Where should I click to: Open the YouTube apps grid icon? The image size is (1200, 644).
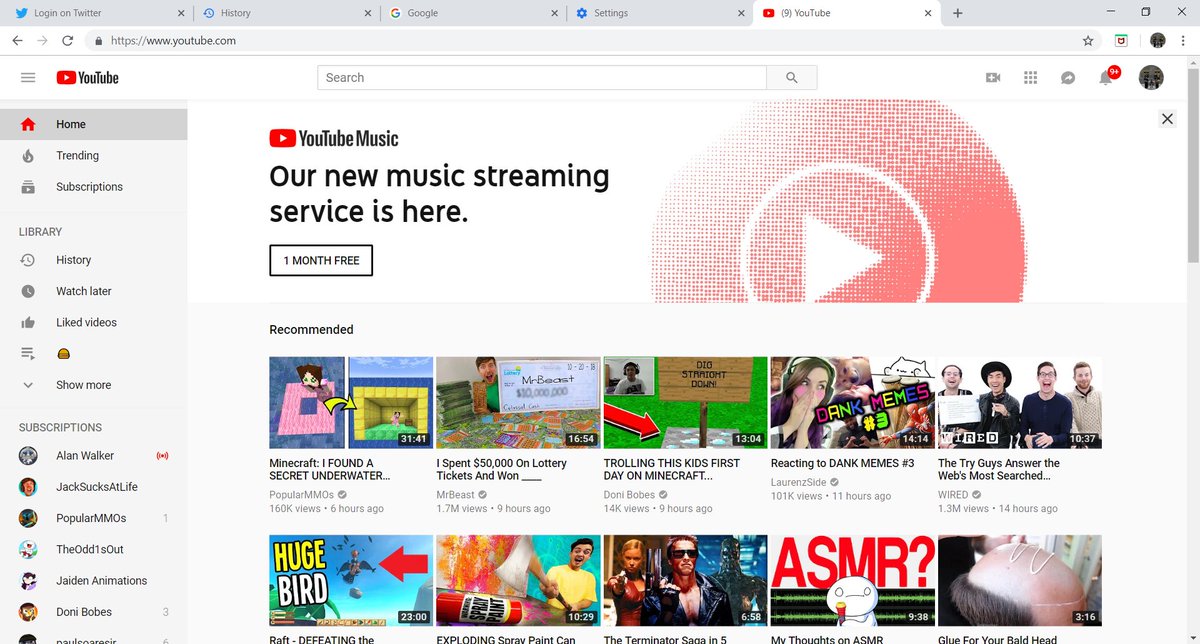tap(1031, 77)
